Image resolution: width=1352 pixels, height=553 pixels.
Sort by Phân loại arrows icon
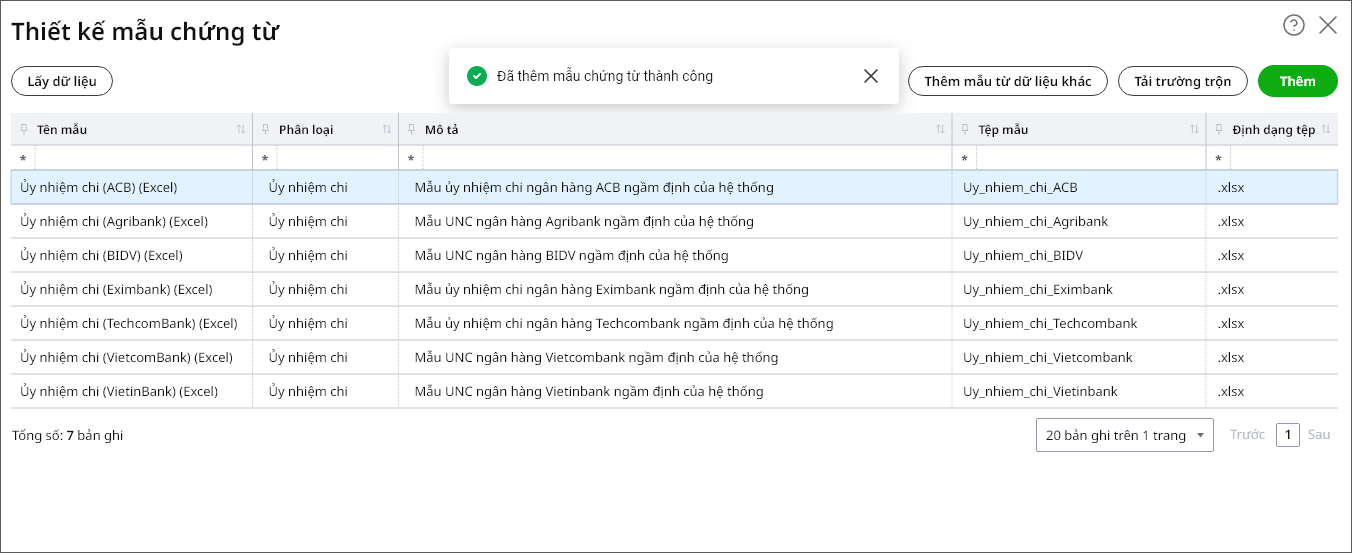point(387,130)
